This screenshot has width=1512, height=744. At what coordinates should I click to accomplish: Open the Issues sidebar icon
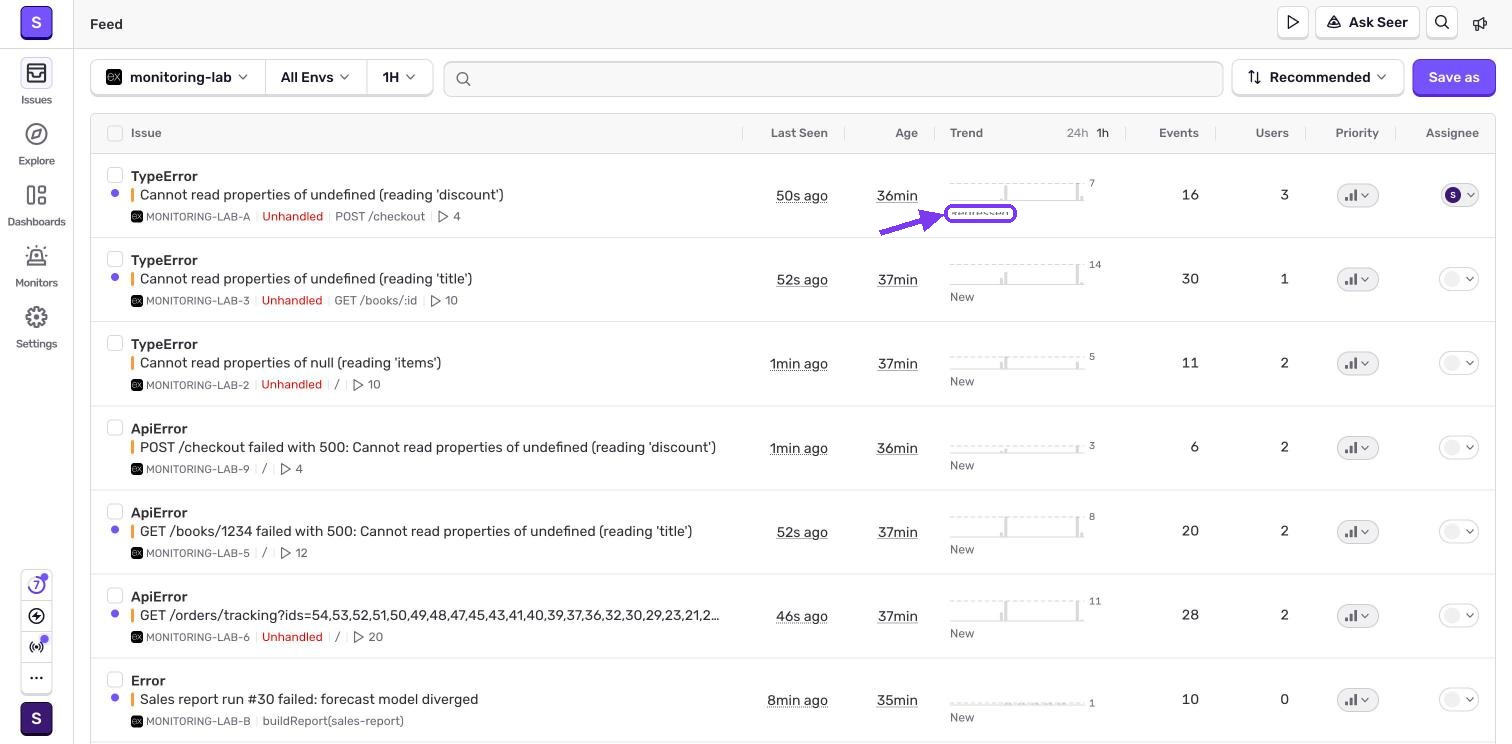36,73
